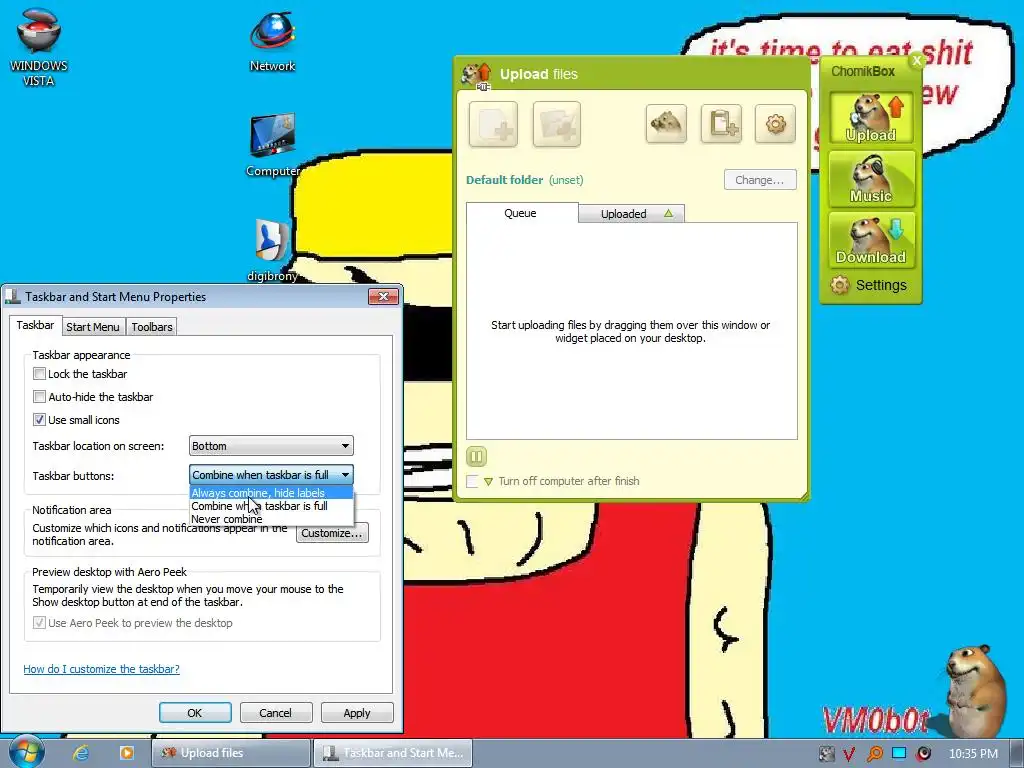Click the add file icon in Upload files
Screen dimensions: 1024x768
click(x=493, y=124)
